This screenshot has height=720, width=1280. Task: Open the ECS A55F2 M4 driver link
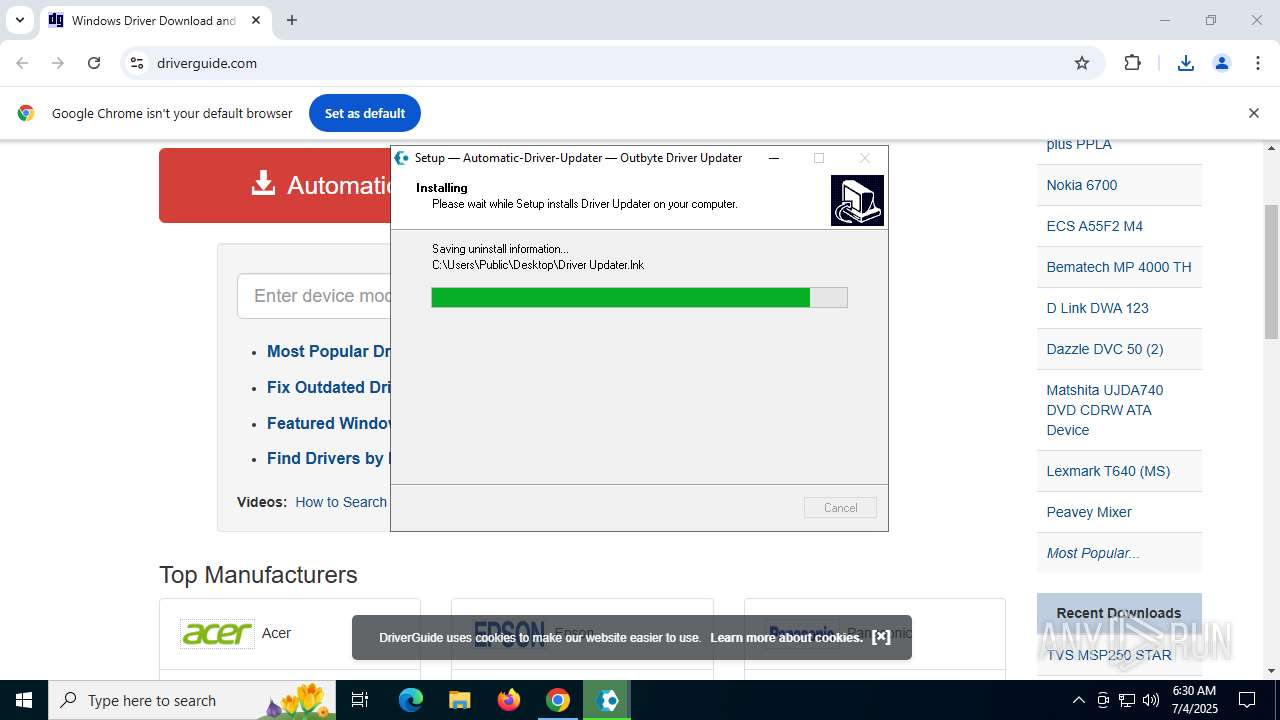tap(1095, 226)
